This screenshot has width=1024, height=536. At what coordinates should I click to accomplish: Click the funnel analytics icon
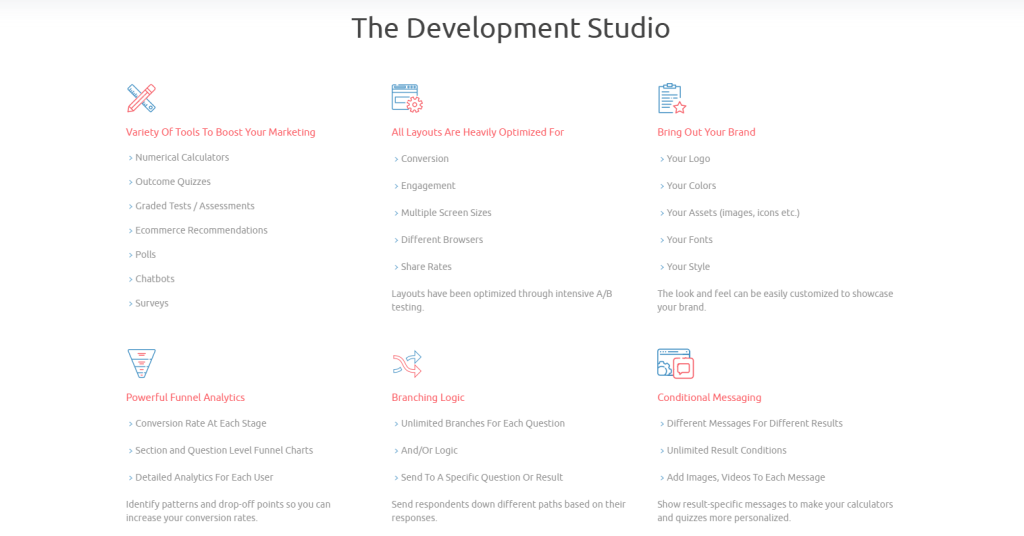coord(141,363)
